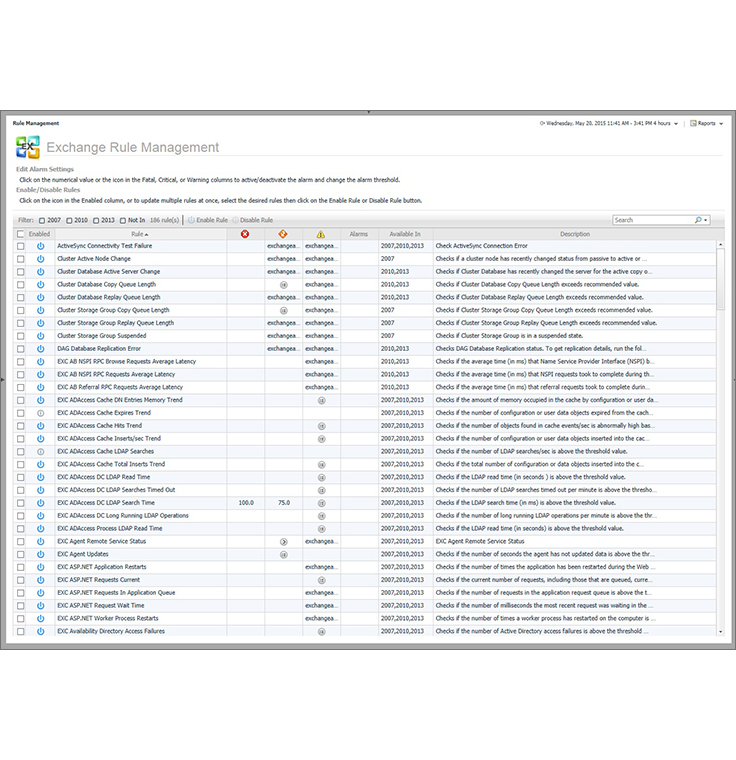Click warning icon for EXC ADAccess DC LDAP Read Time
Image resolution: width=736 pixels, height=760 pixels.
(321, 477)
